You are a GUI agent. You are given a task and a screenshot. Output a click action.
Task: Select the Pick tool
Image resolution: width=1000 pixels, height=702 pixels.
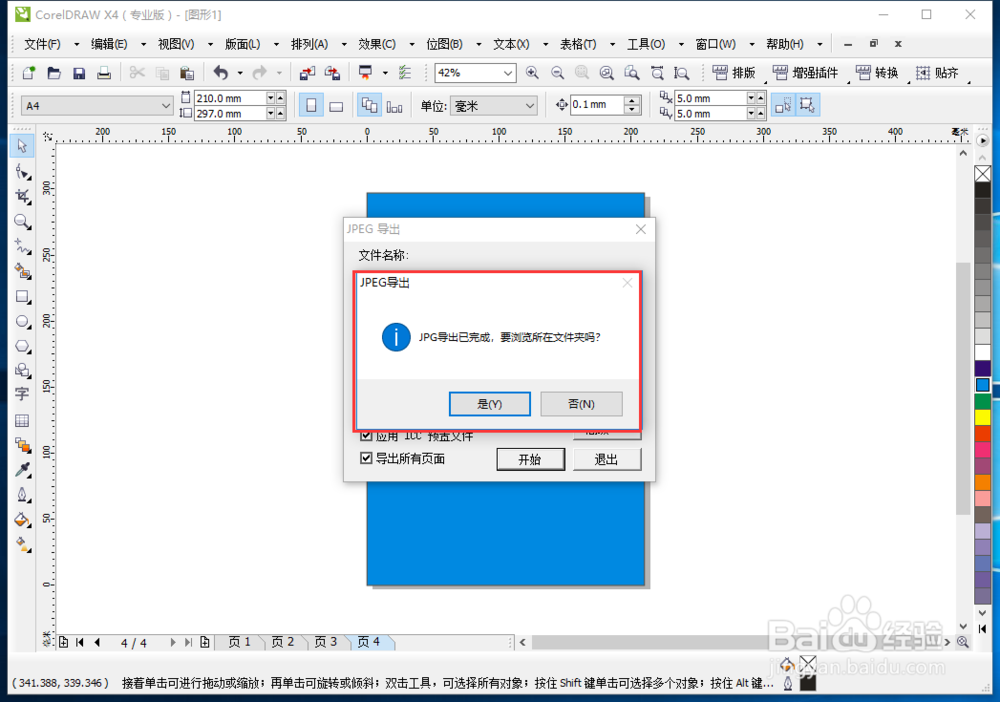[x=22, y=145]
